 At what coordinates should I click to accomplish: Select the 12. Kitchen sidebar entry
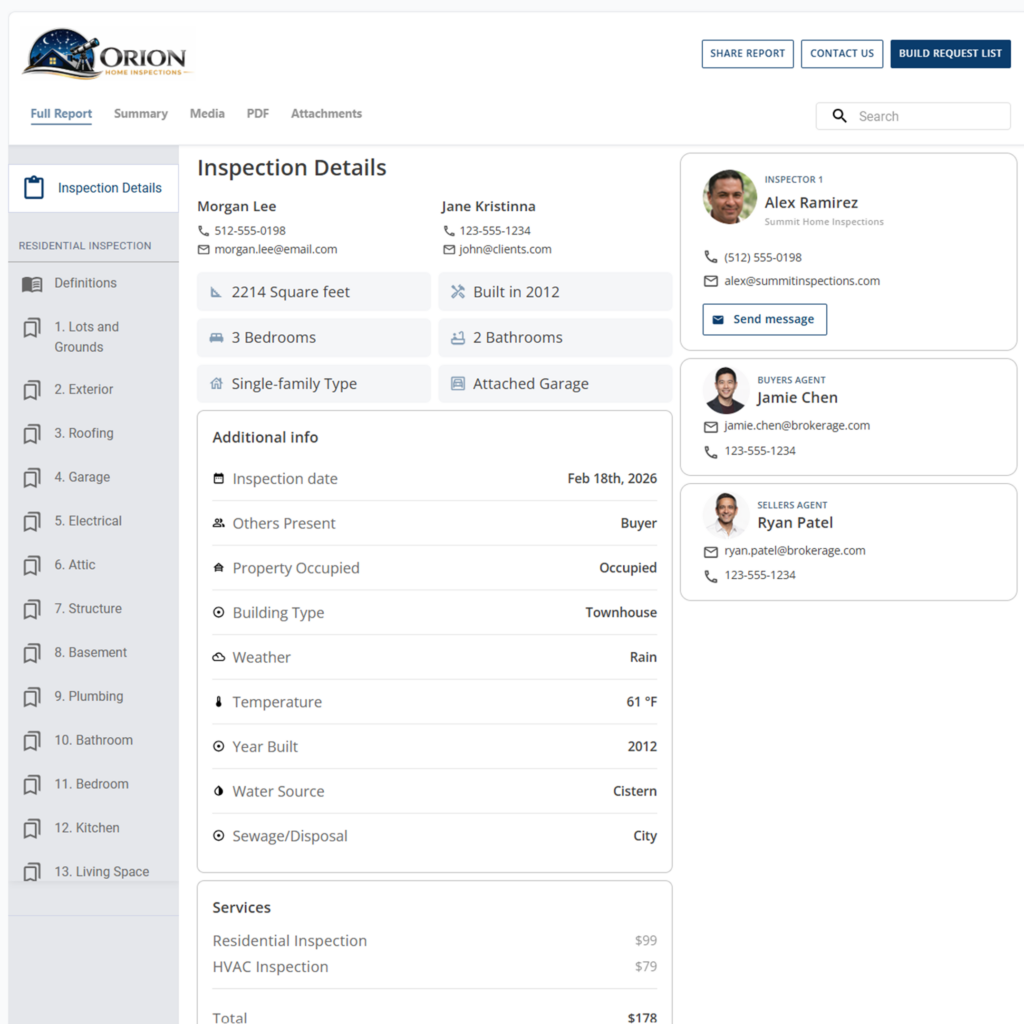[88, 828]
